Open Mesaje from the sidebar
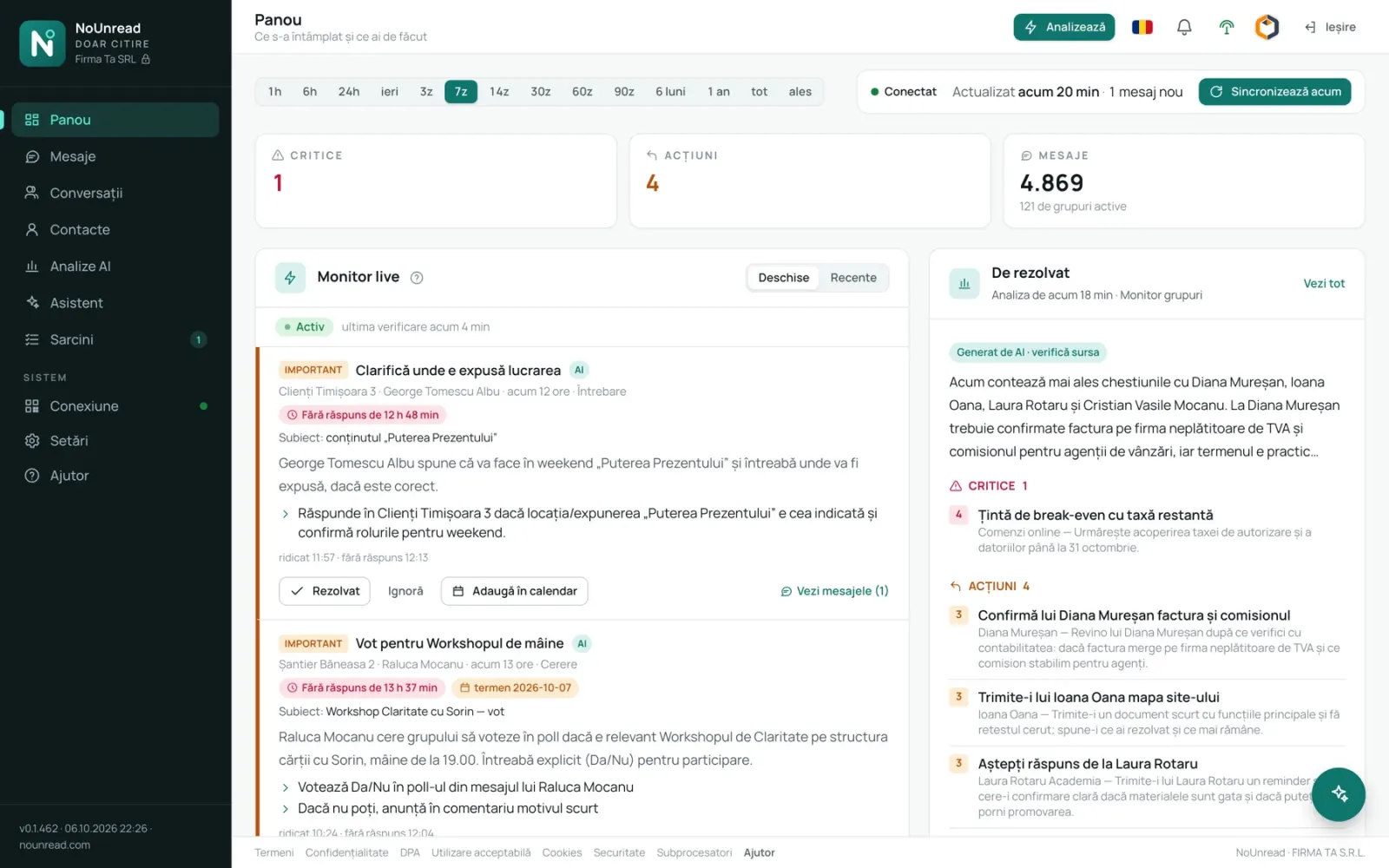Image resolution: width=1389 pixels, height=868 pixels. 115,156
